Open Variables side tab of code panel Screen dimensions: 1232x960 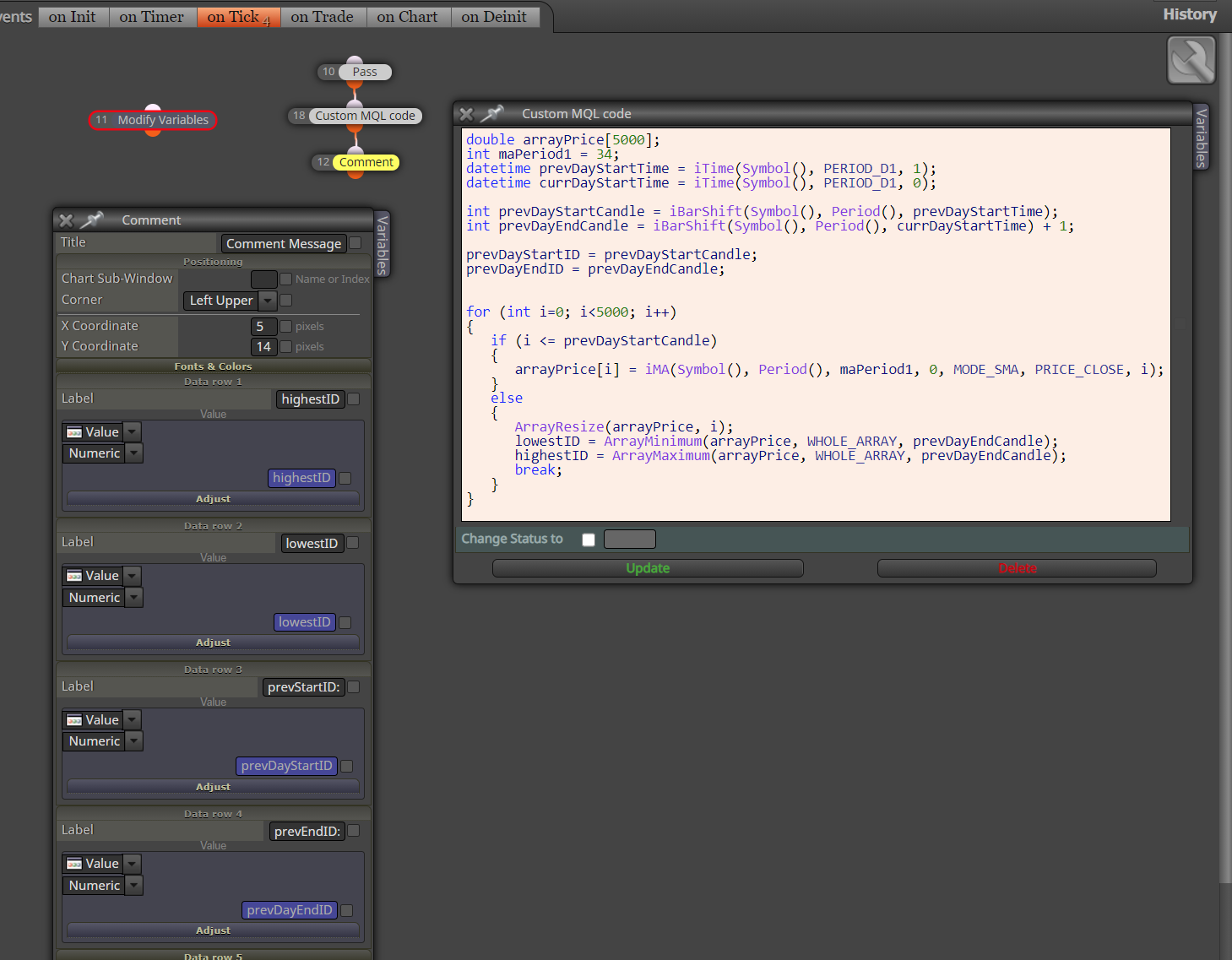coord(1202,137)
